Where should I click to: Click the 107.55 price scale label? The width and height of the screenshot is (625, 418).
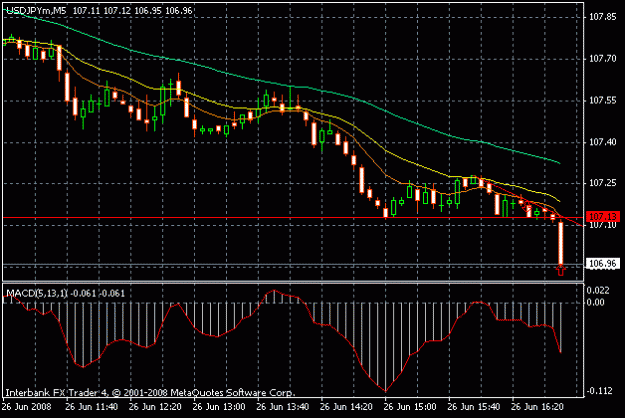pos(603,100)
